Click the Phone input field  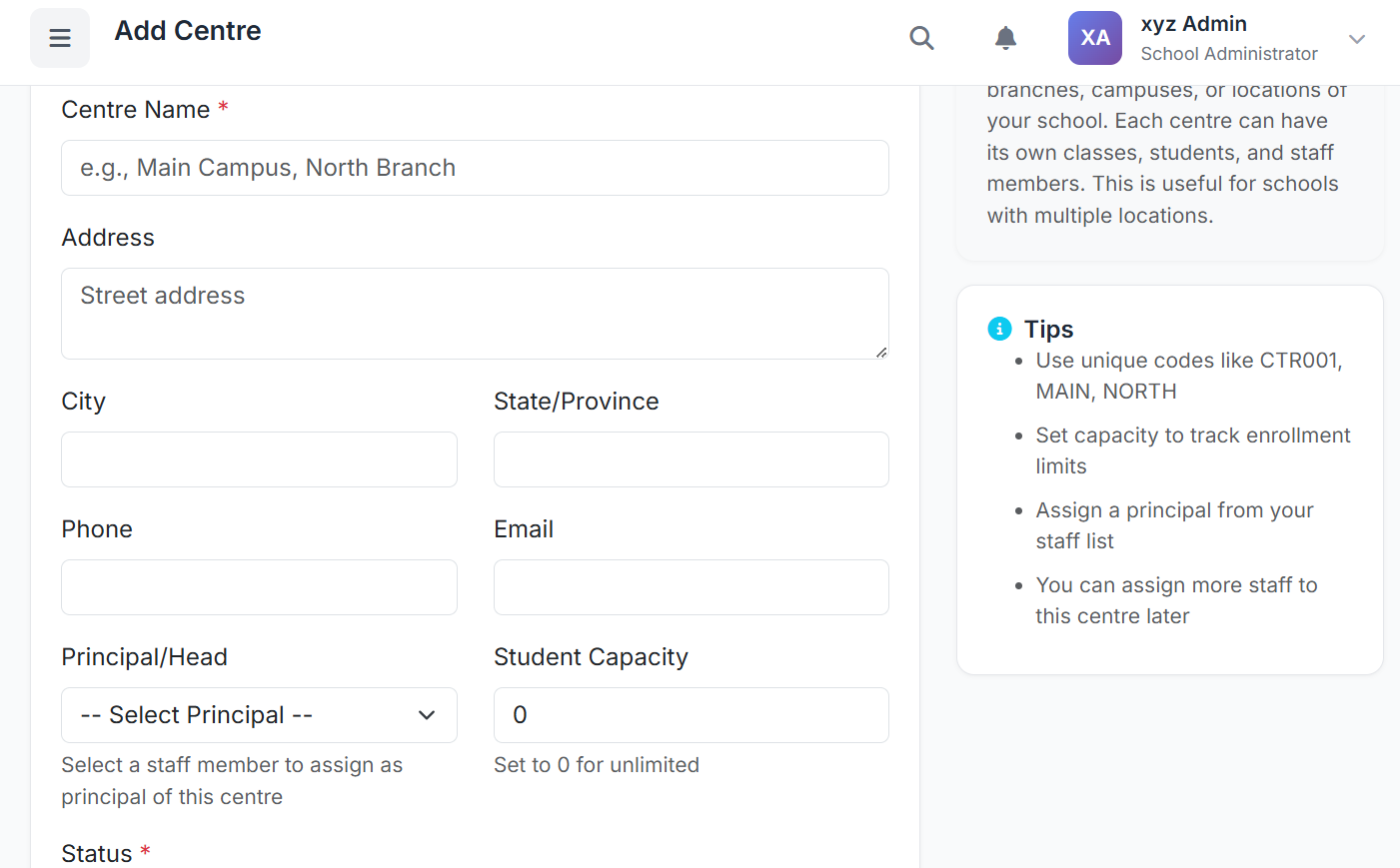pos(259,587)
